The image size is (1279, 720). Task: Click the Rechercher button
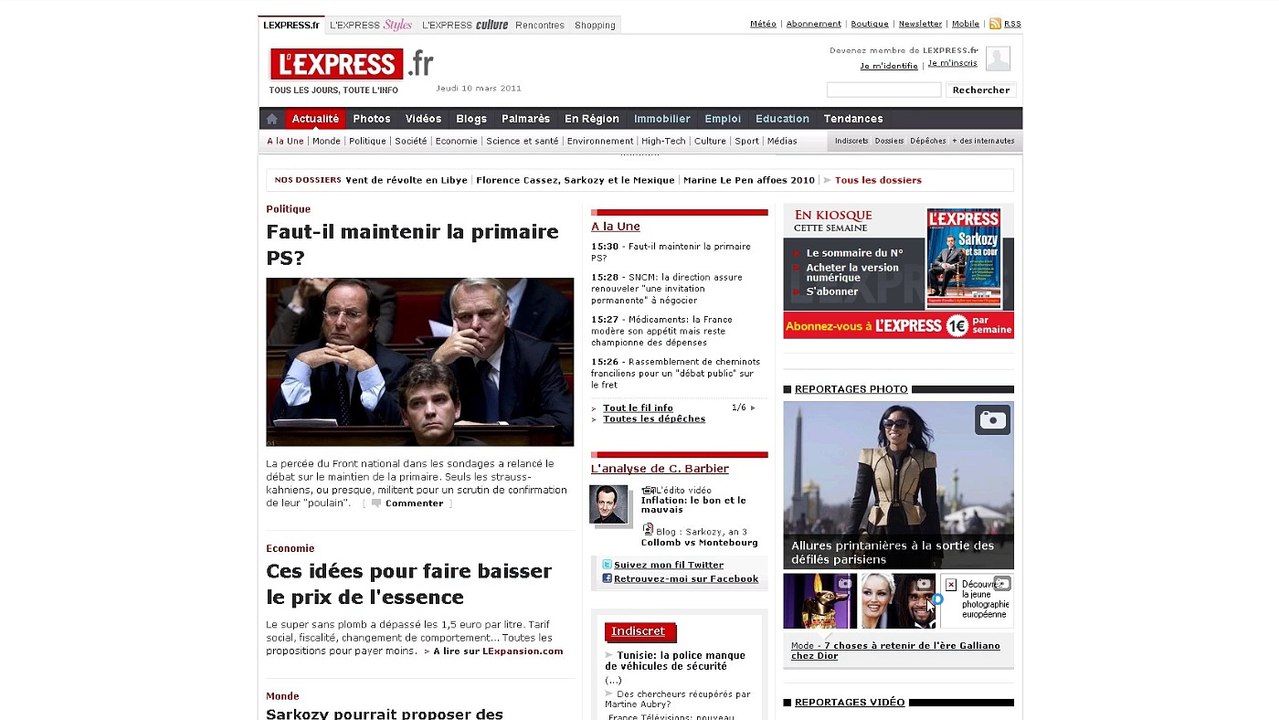point(981,90)
